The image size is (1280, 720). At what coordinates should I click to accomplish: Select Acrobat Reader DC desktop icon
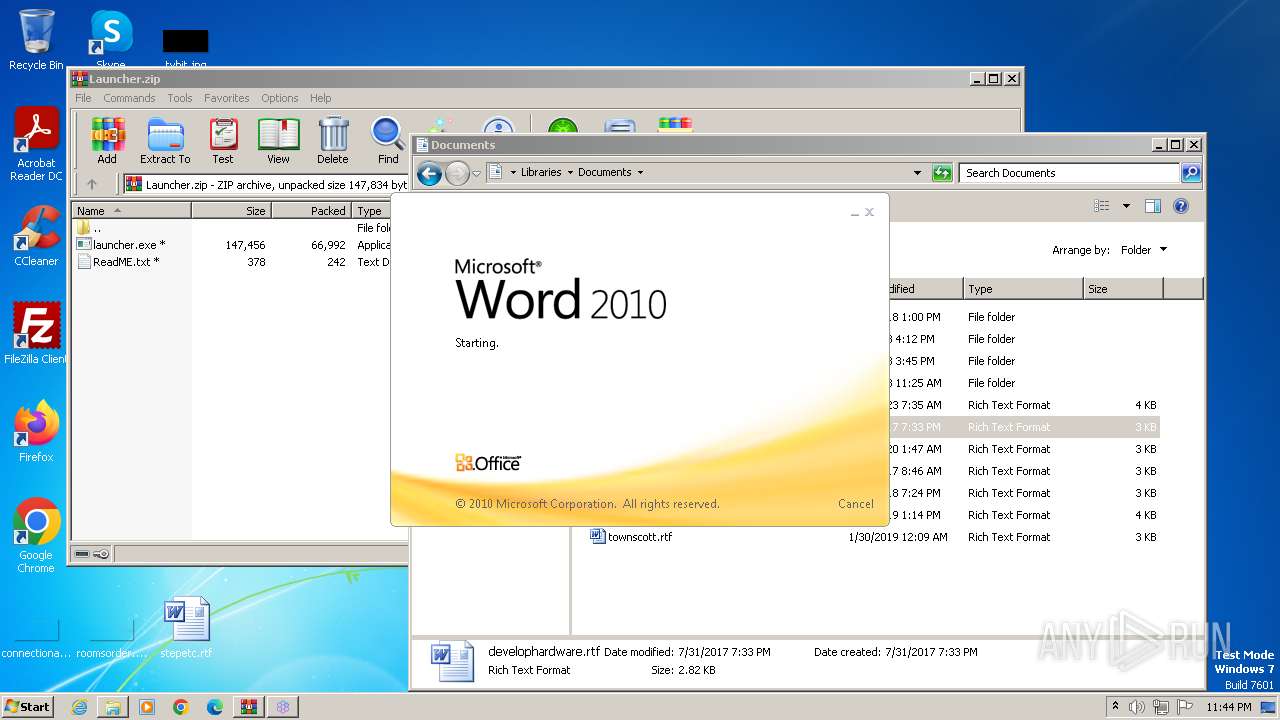tap(36, 144)
